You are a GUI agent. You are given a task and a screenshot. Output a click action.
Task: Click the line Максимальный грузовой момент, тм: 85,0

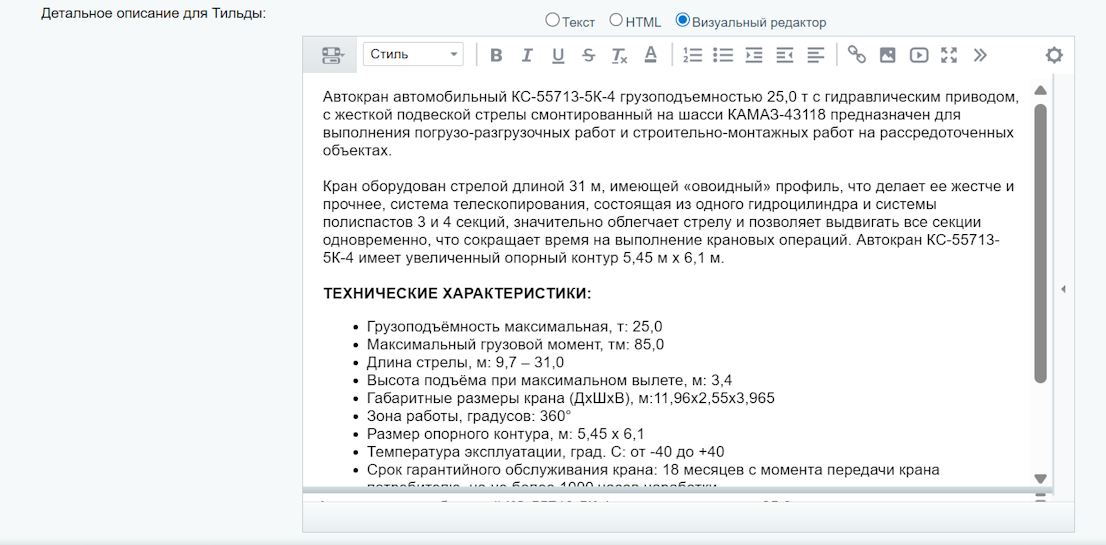(x=516, y=345)
